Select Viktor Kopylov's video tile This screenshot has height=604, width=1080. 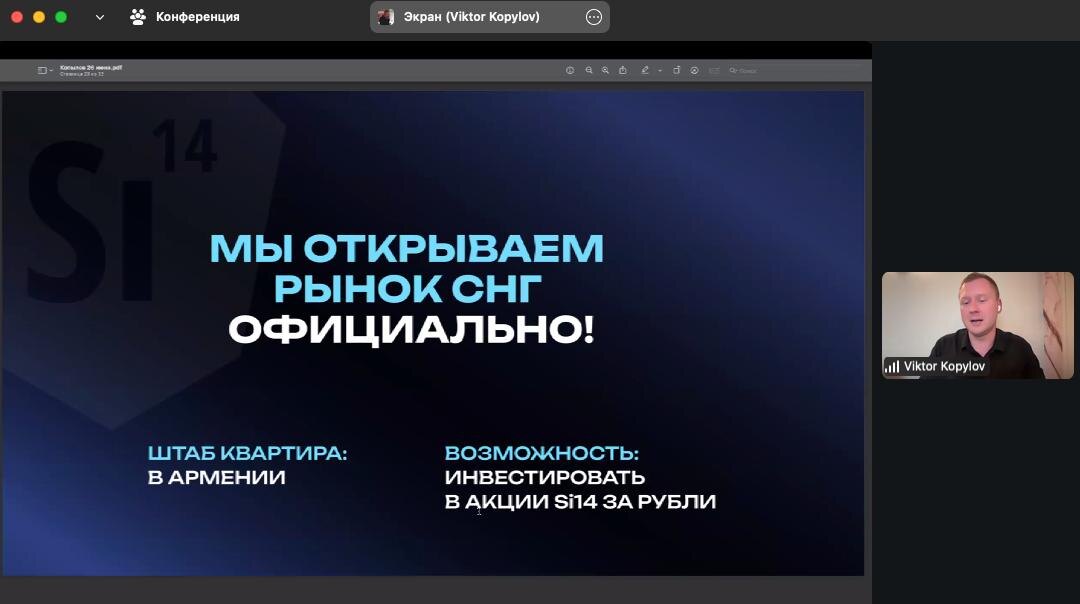977,325
